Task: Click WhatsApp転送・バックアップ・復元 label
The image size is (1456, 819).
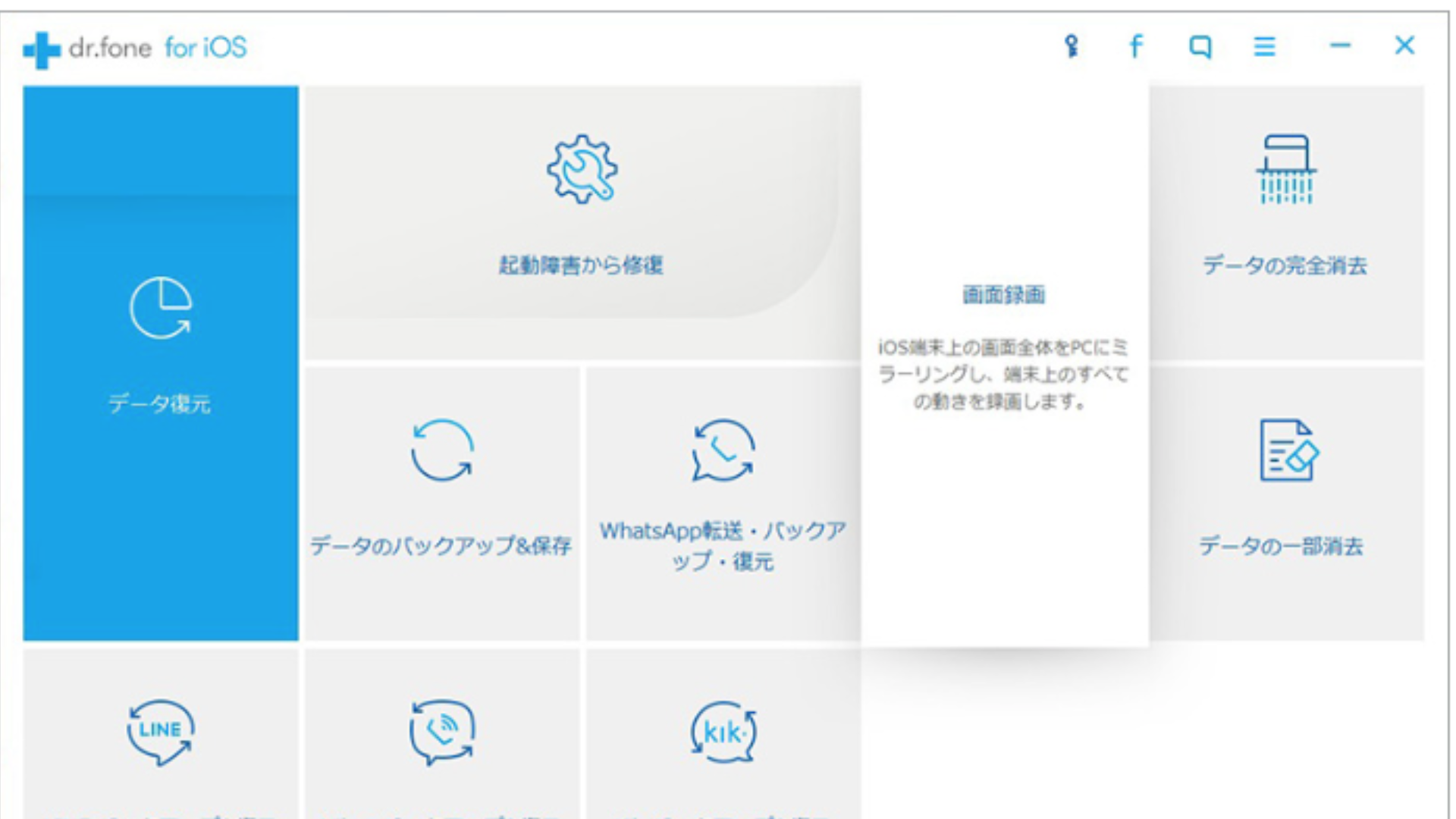Action: click(723, 546)
